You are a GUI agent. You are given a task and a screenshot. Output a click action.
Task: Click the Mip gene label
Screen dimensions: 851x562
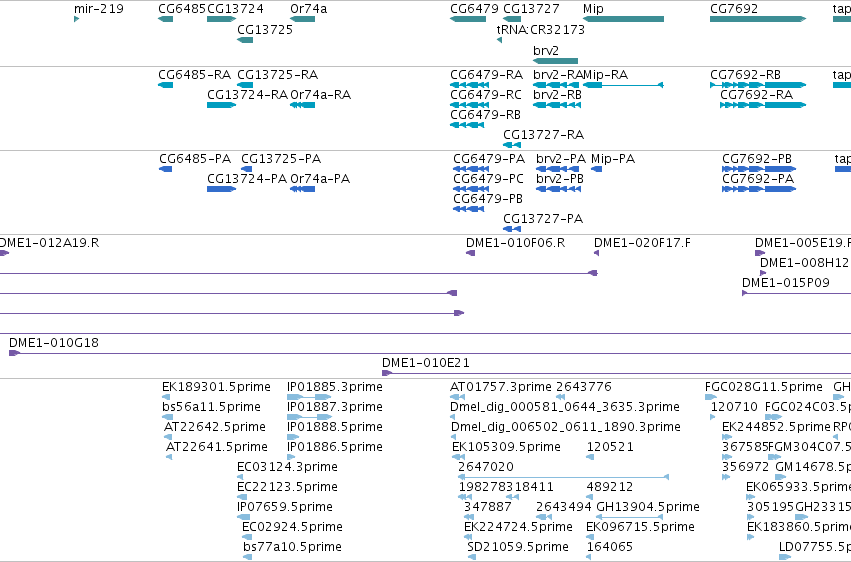point(593,9)
